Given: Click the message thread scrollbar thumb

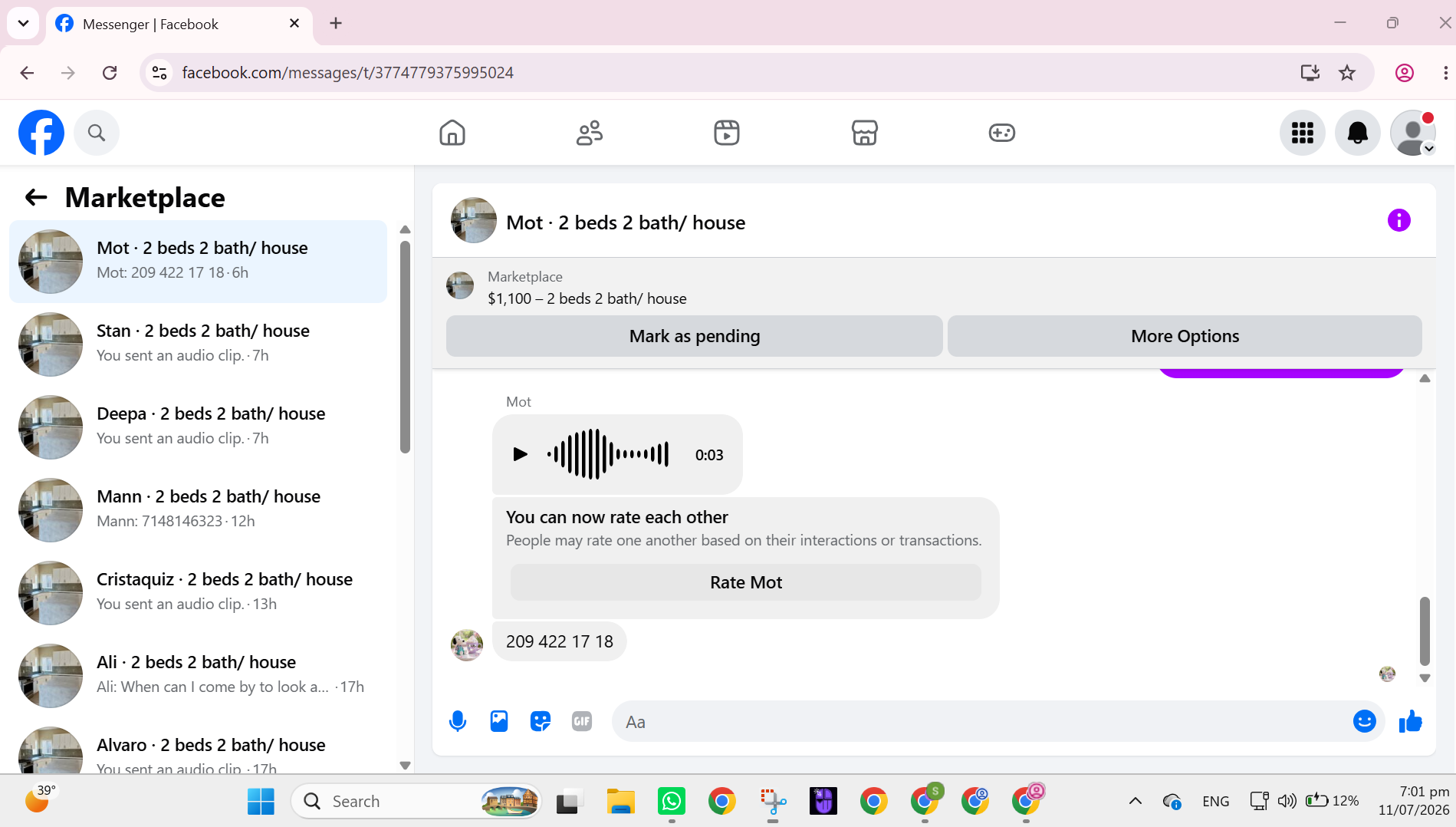Looking at the screenshot, I should click(1425, 631).
